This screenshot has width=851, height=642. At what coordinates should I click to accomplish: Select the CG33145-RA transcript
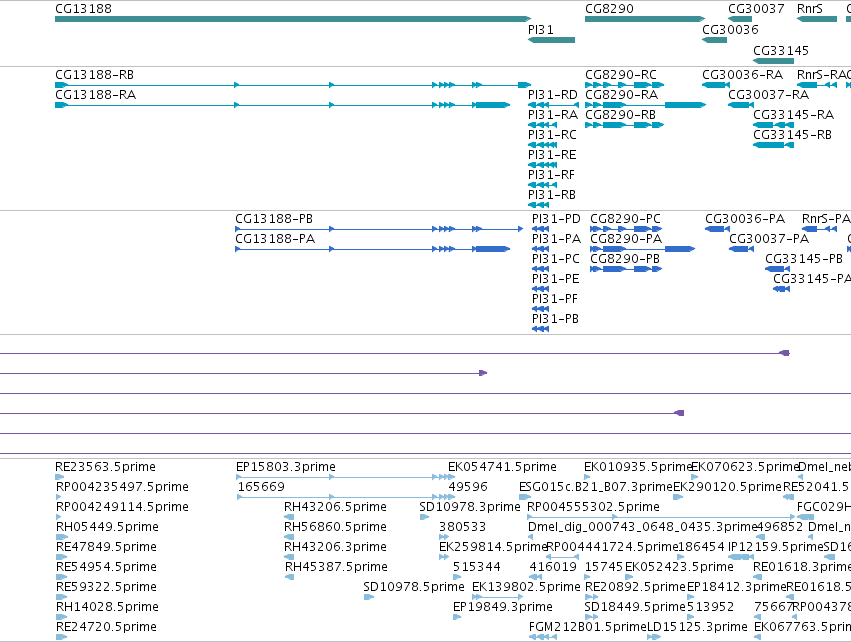click(x=773, y=125)
